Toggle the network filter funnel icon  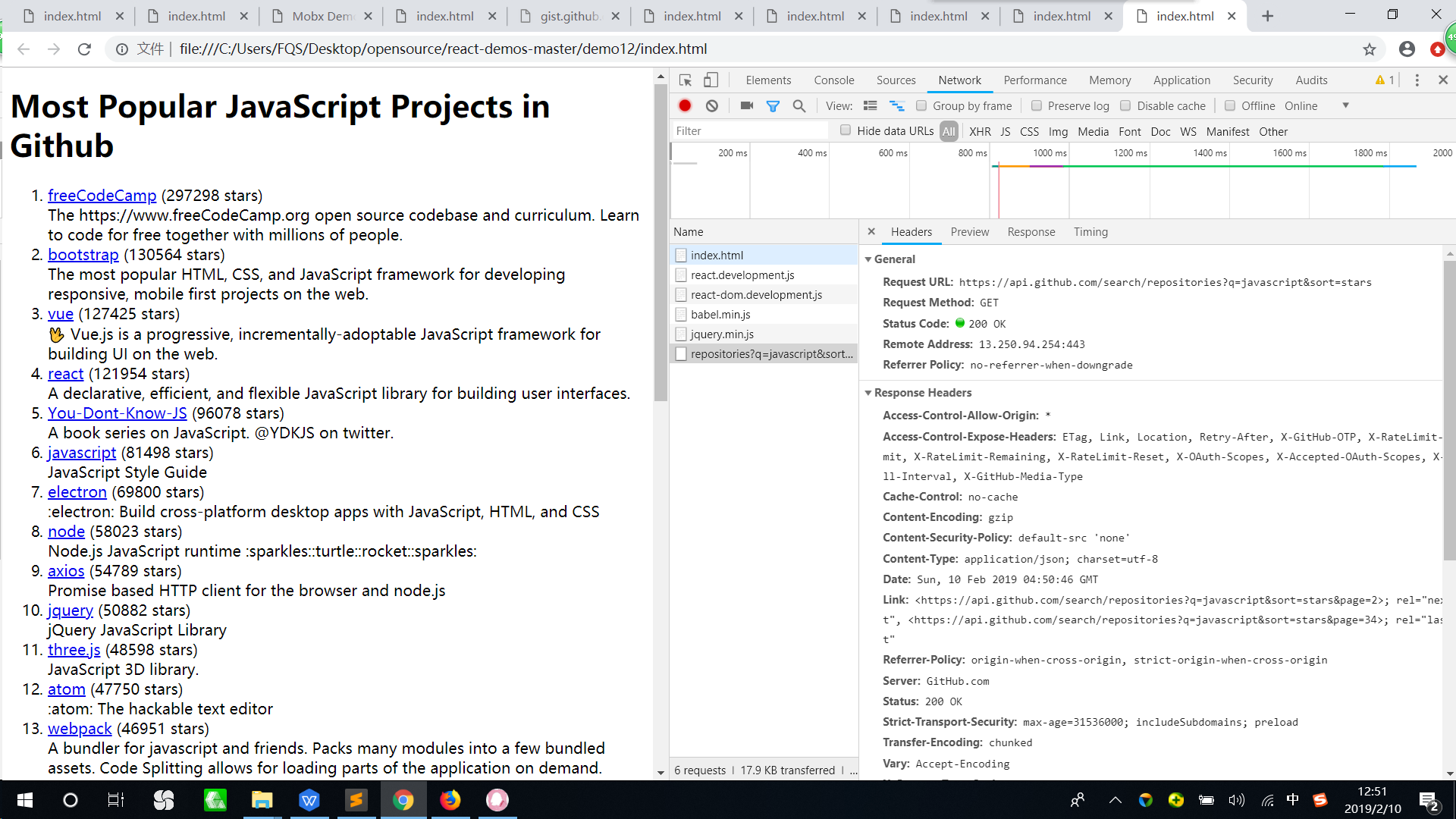[773, 106]
